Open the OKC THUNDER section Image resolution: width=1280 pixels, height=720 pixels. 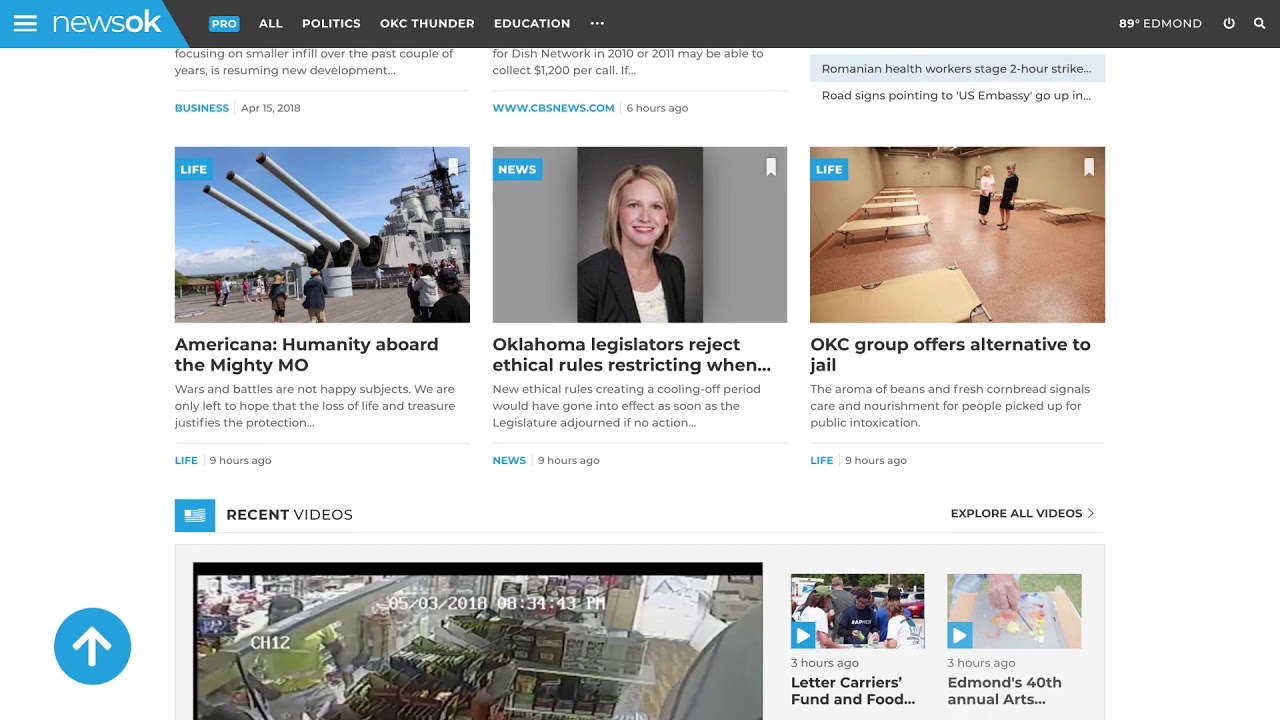tap(427, 23)
